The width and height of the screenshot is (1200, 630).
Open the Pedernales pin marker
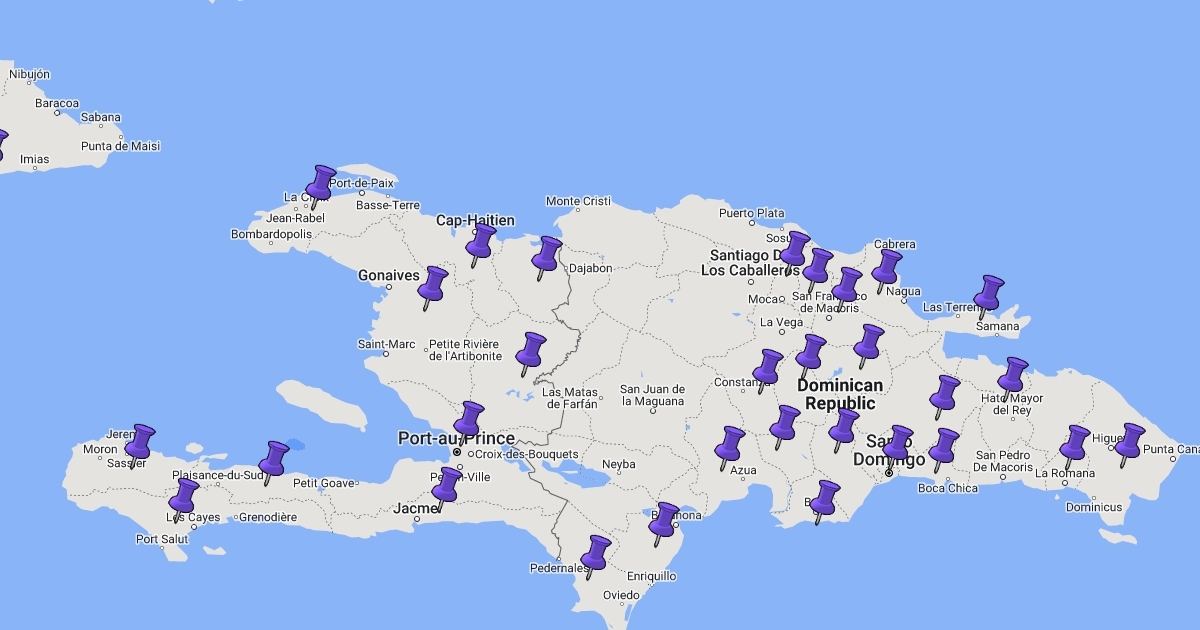(596, 554)
